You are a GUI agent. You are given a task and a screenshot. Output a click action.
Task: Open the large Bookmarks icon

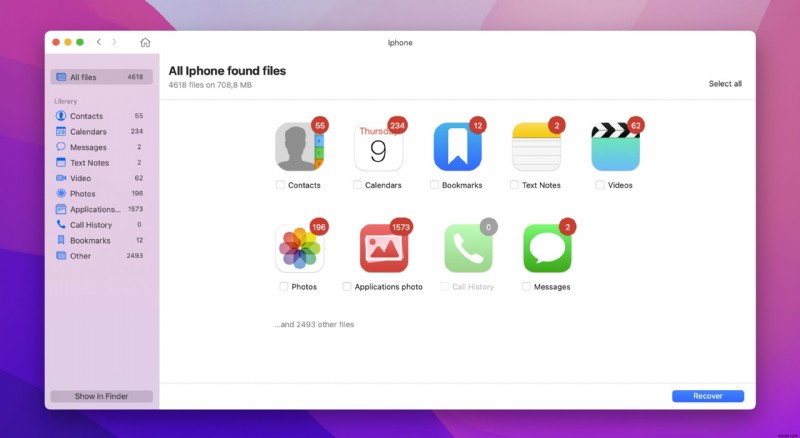tap(458, 147)
